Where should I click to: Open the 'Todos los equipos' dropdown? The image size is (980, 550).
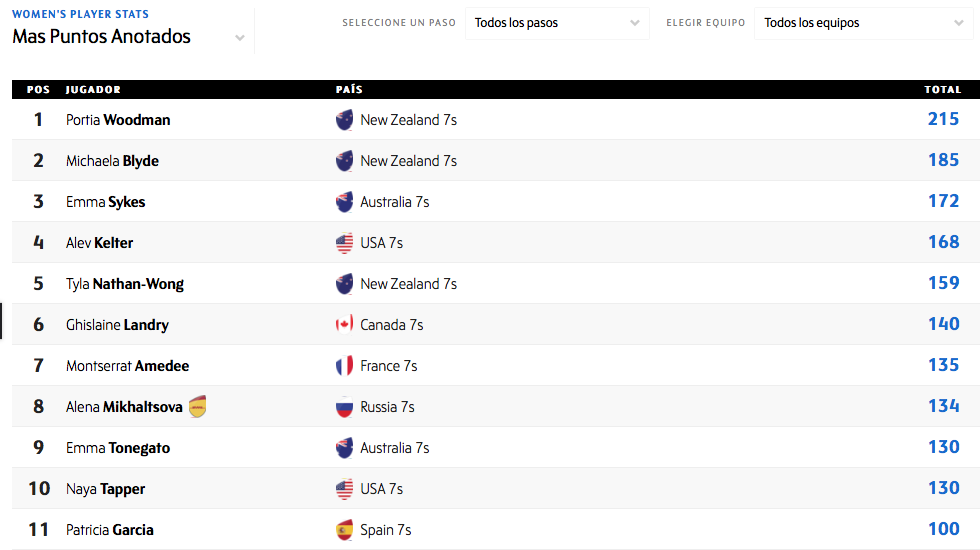click(861, 23)
